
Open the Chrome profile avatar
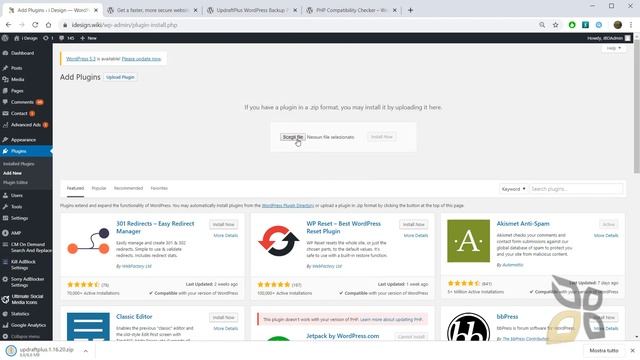[x=618, y=25]
